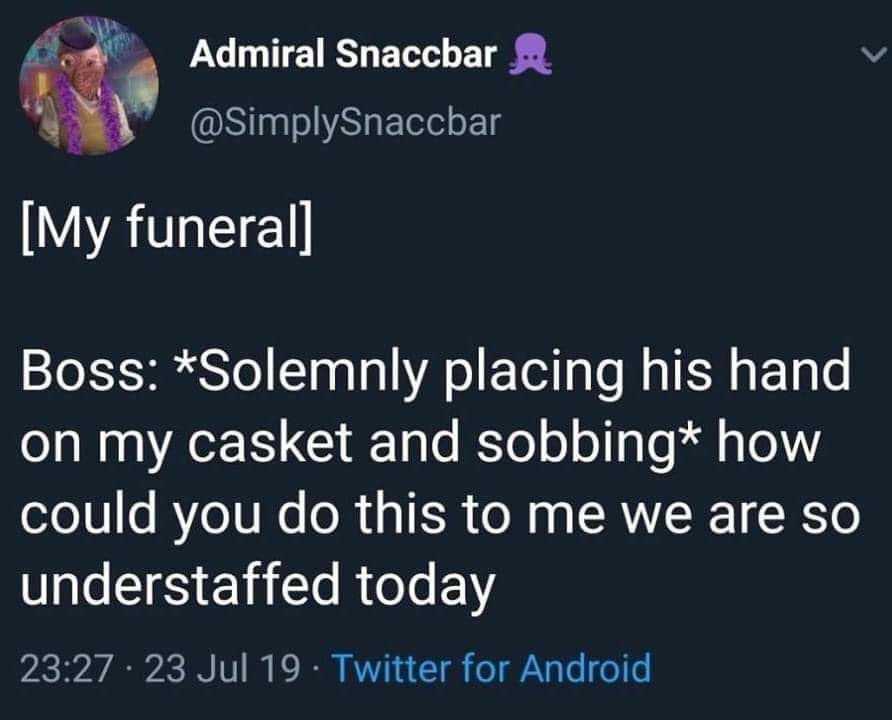Open the Admiral Snaccbar display name
This screenshot has height=720, width=892.
coord(343,55)
